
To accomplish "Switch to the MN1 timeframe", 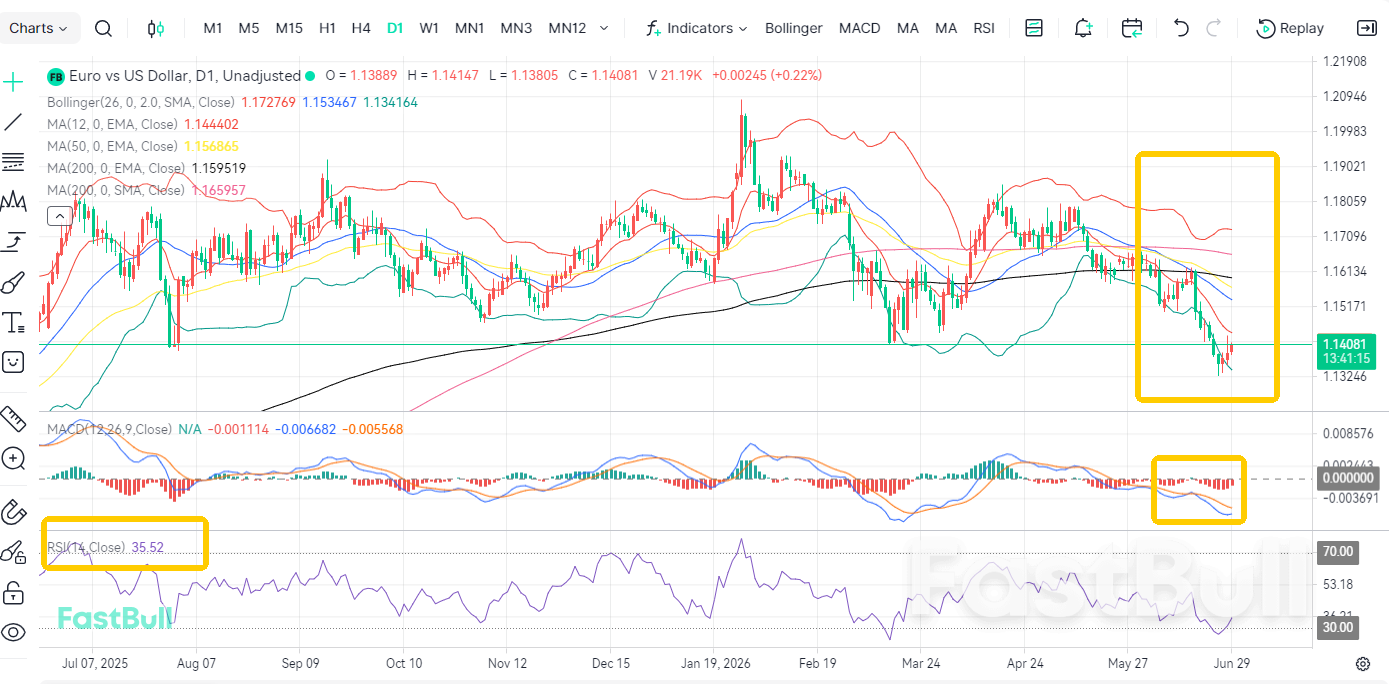I will pos(470,28).
